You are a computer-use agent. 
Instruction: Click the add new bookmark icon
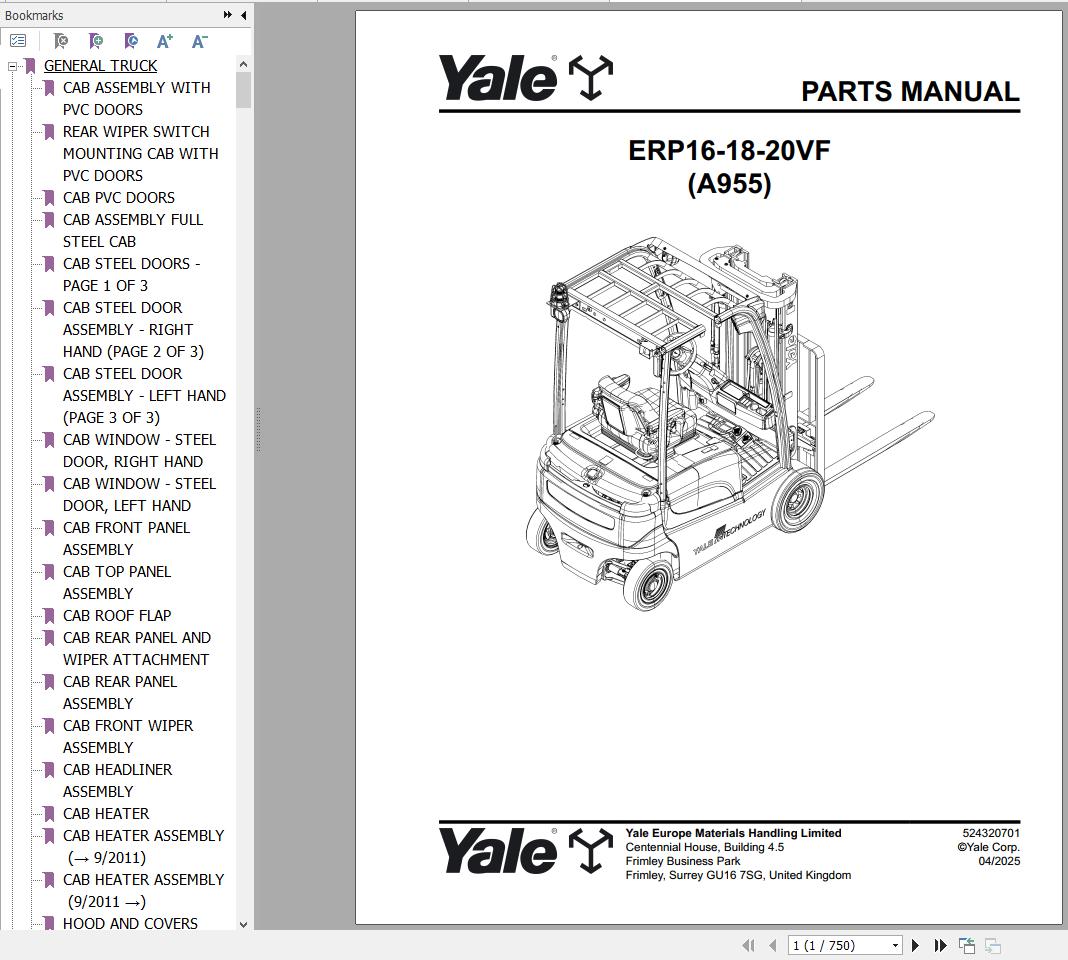[96, 41]
